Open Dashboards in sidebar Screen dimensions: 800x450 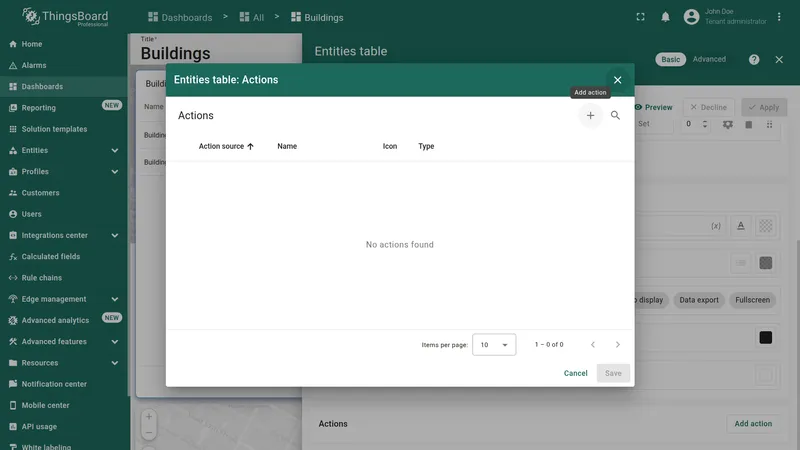pyautogui.click(x=63, y=87)
